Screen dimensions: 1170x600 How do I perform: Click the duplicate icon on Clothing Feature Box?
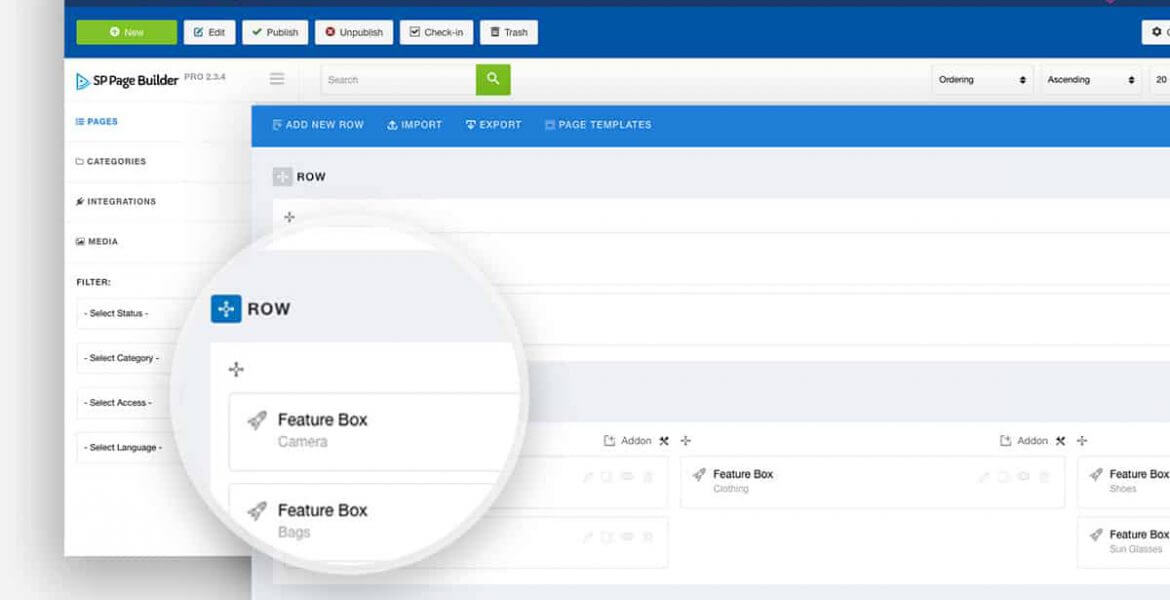(x=1002, y=477)
